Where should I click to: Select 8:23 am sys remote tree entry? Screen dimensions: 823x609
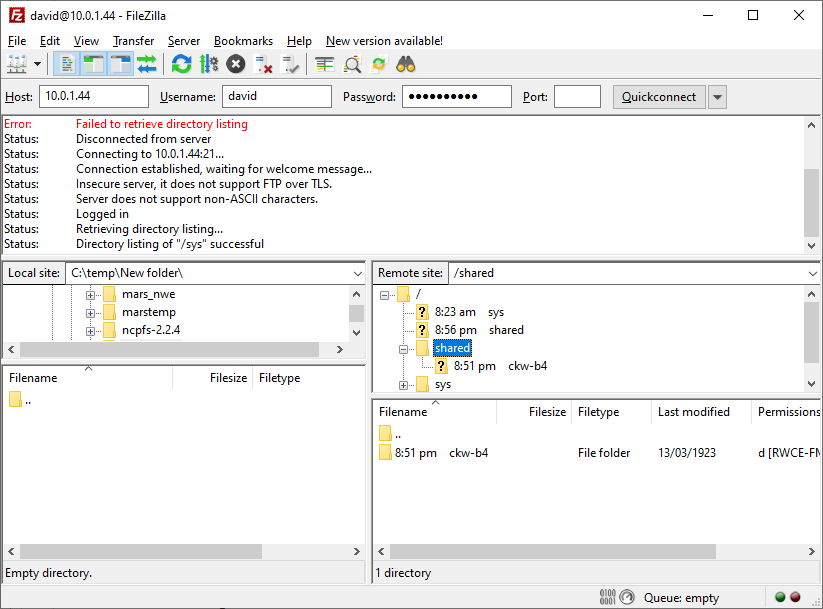point(469,312)
